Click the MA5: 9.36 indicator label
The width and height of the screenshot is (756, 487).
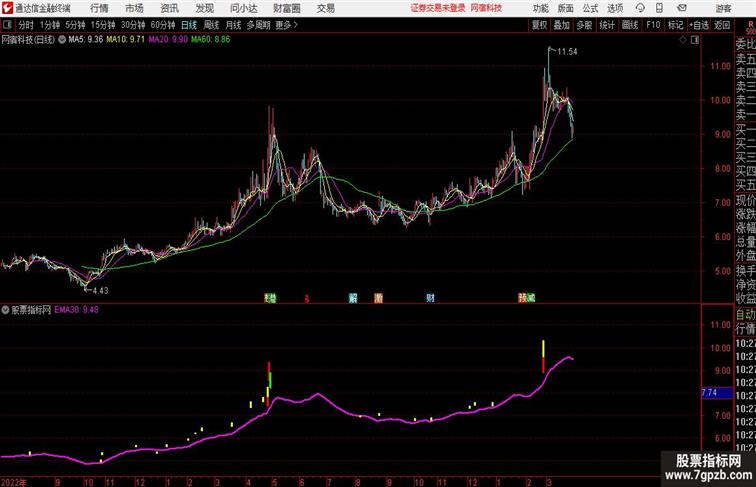pyautogui.click(x=86, y=40)
